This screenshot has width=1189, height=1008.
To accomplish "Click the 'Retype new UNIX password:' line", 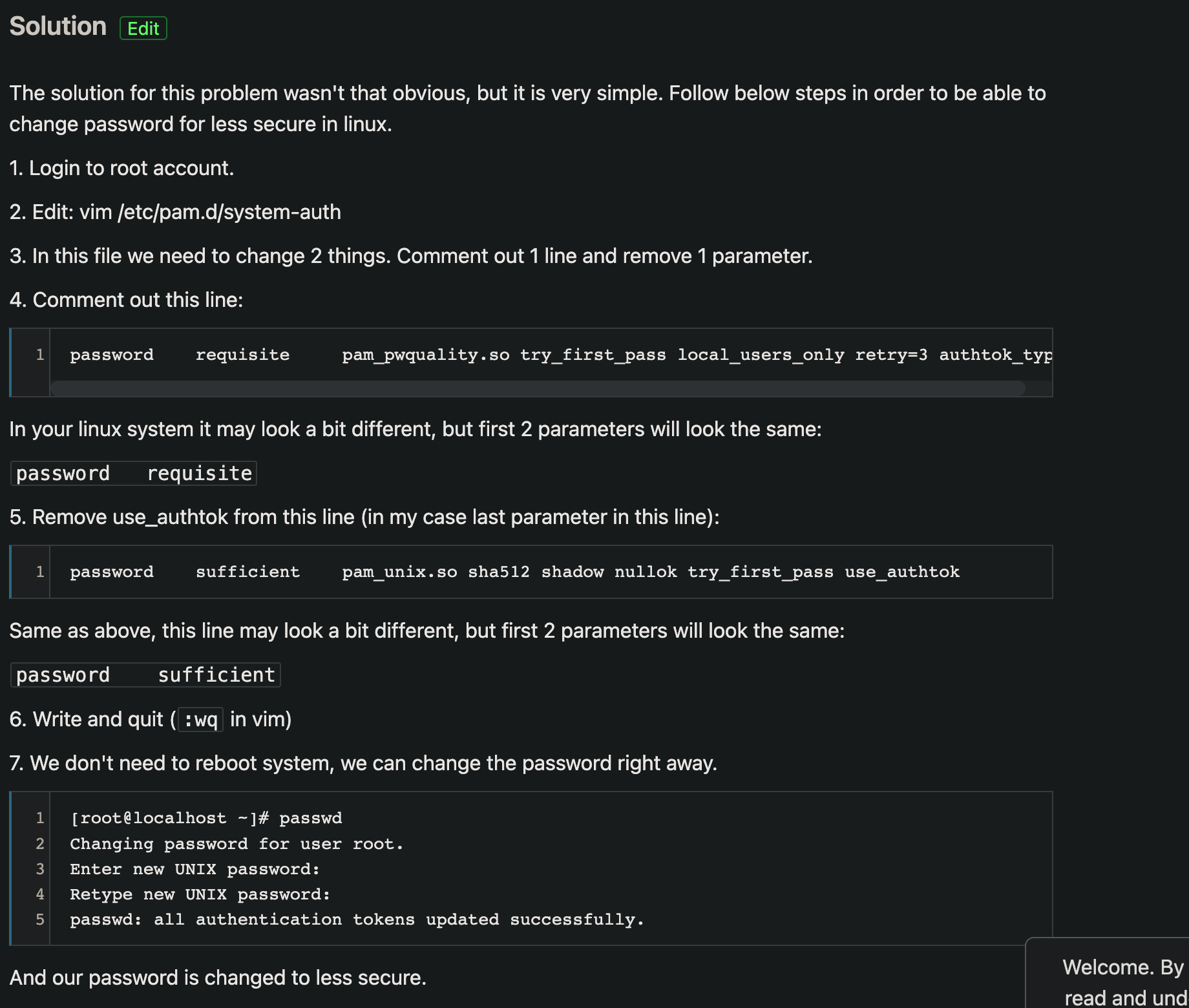I will coord(200,894).
